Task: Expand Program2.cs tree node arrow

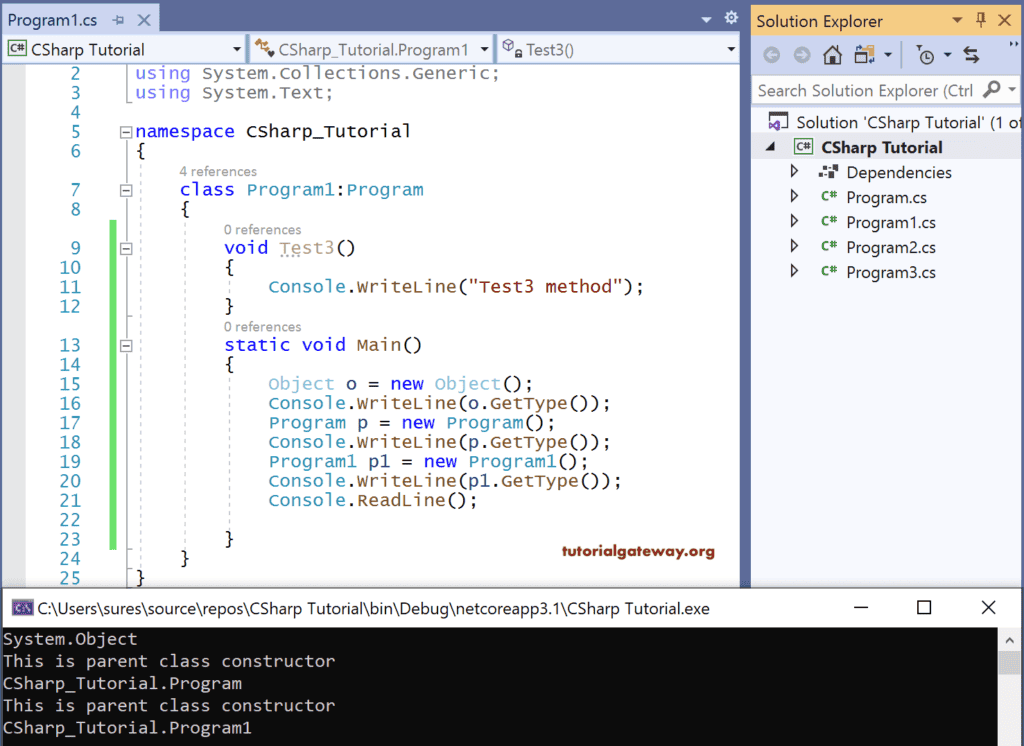Action: (794, 246)
